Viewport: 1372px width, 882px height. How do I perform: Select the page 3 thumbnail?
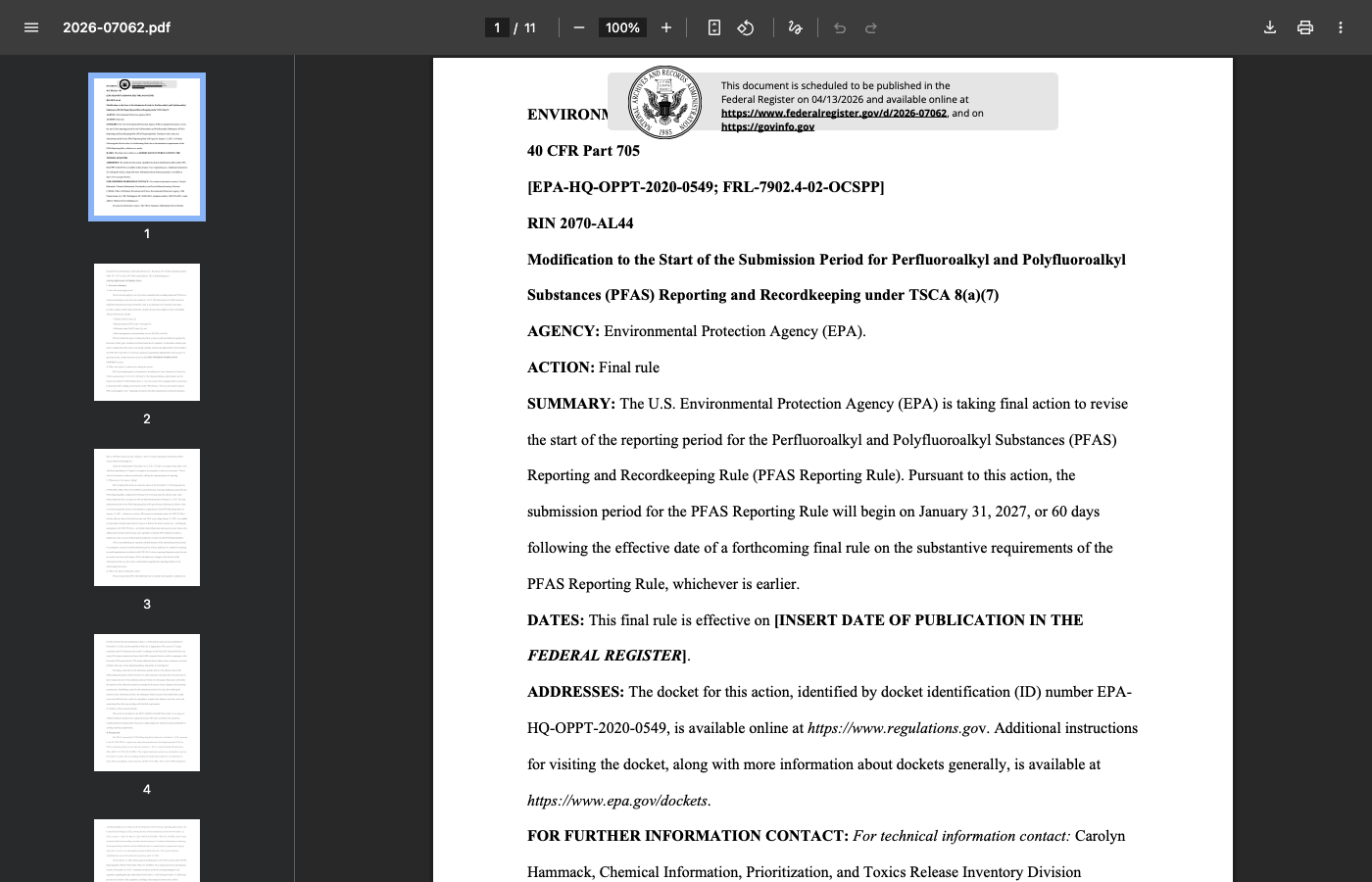(x=146, y=516)
